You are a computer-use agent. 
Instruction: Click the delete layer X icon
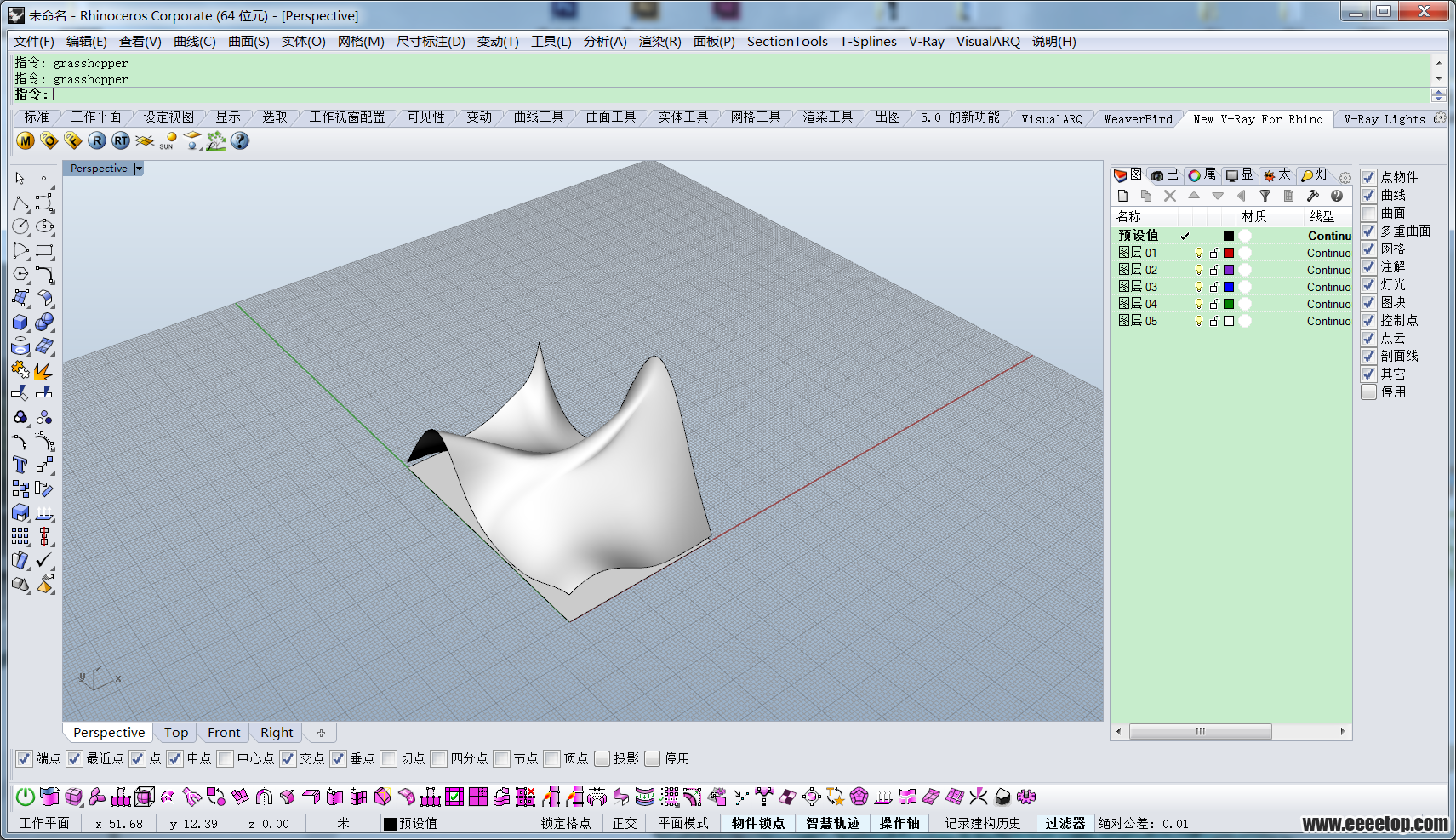tap(1170, 197)
